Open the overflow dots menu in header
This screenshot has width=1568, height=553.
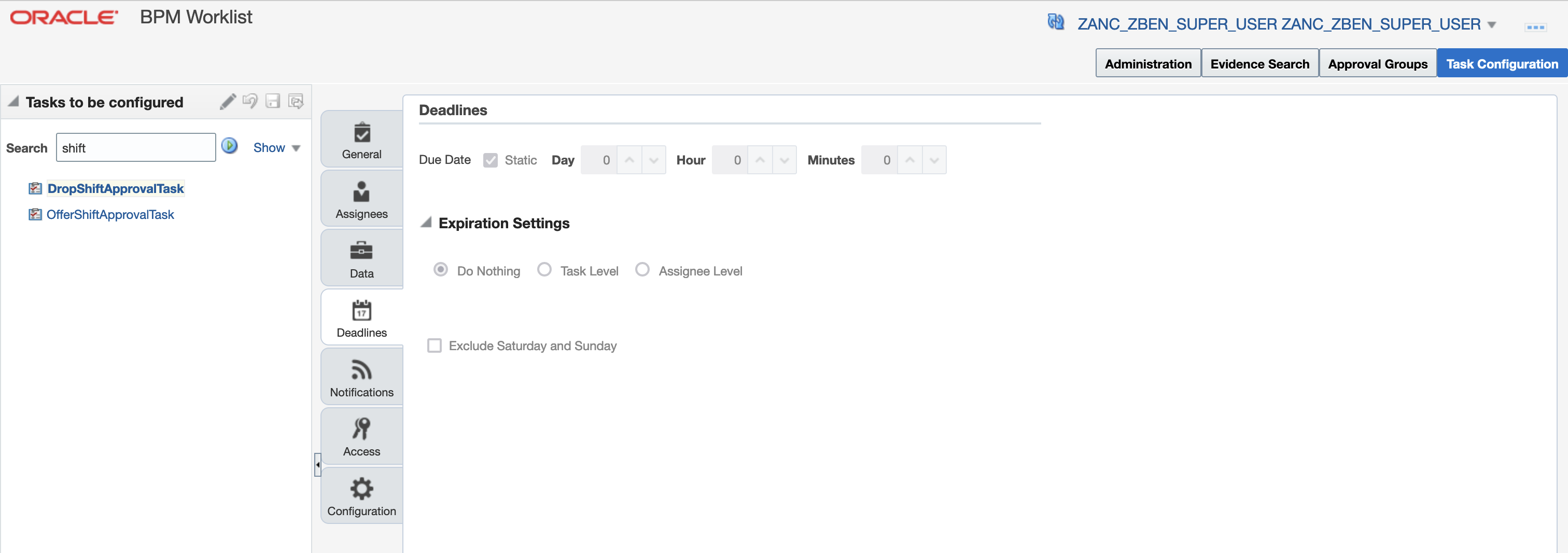(x=1535, y=27)
